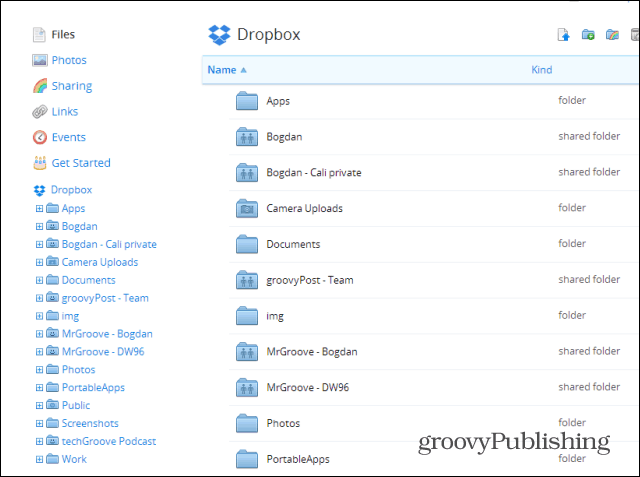The width and height of the screenshot is (640, 477).
Task: Click the groovyPost - Team shared folder icon
Action: pyautogui.click(x=247, y=280)
